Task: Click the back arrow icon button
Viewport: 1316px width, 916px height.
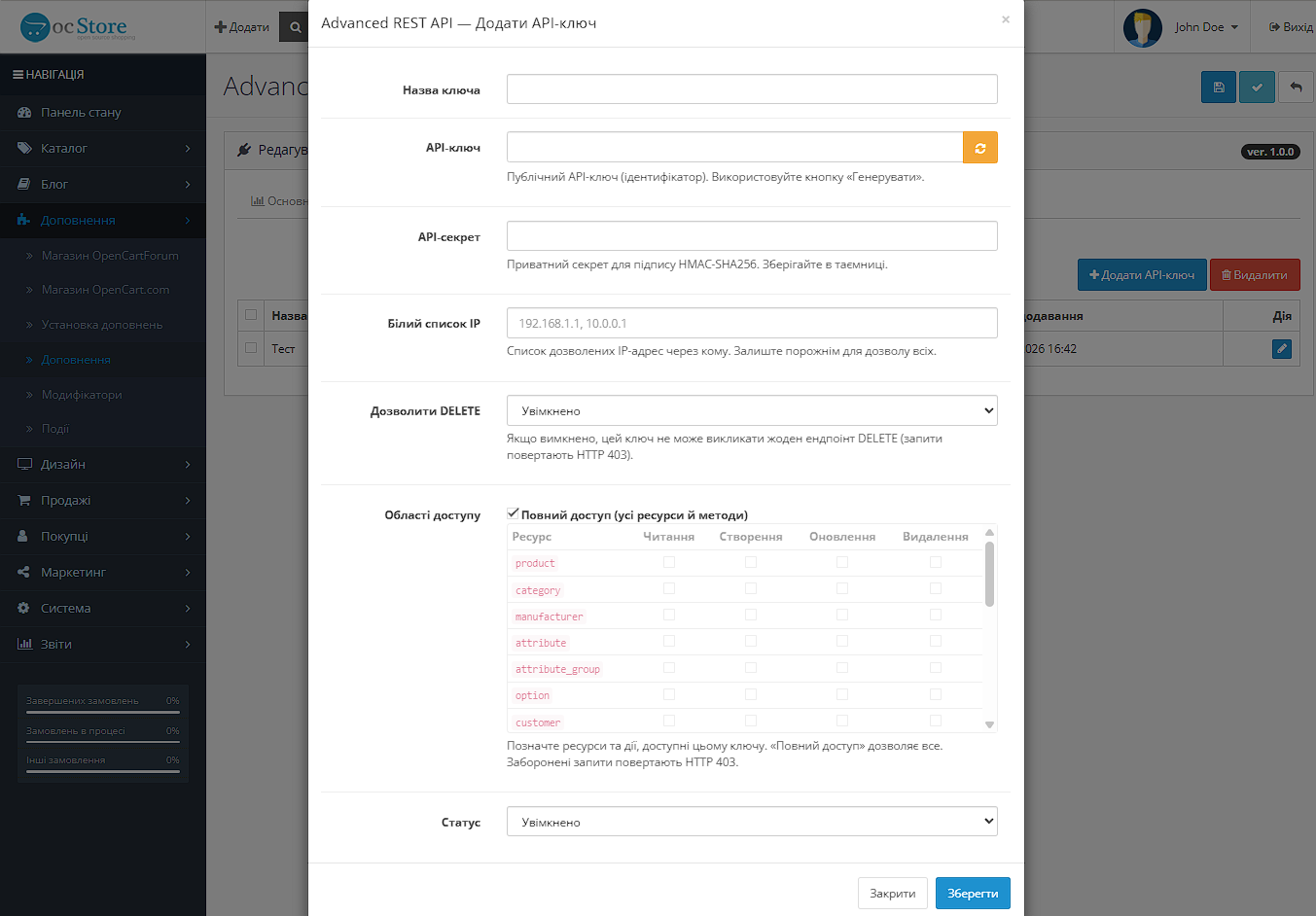Action: pyautogui.click(x=1296, y=87)
